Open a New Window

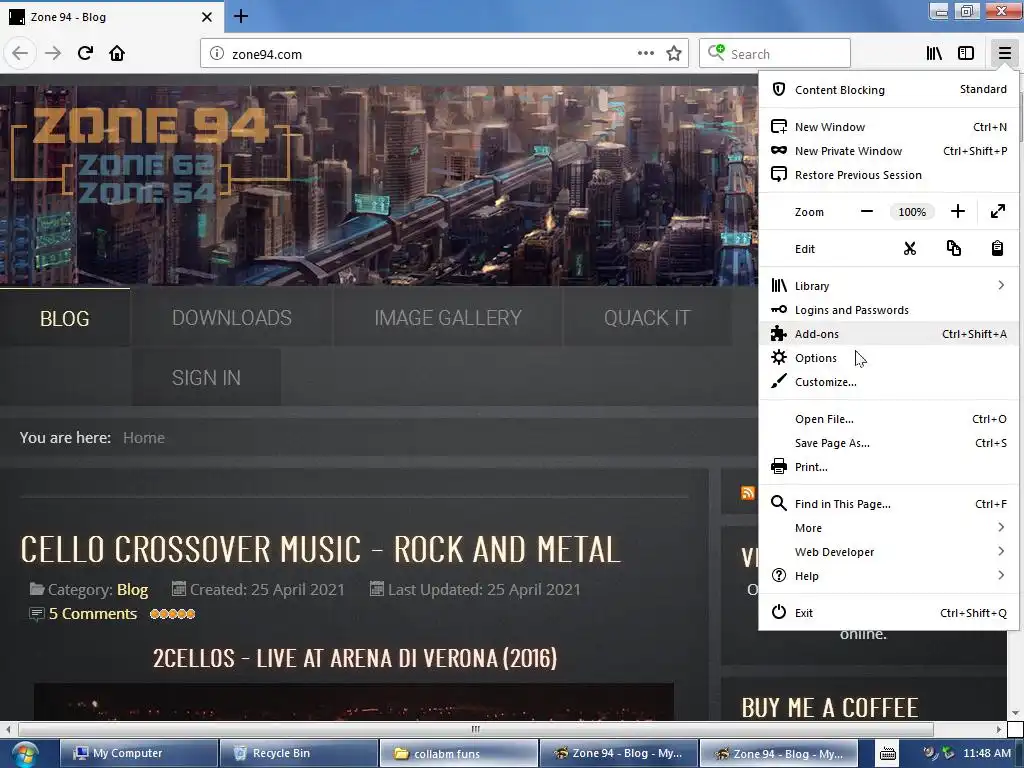[888, 127]
